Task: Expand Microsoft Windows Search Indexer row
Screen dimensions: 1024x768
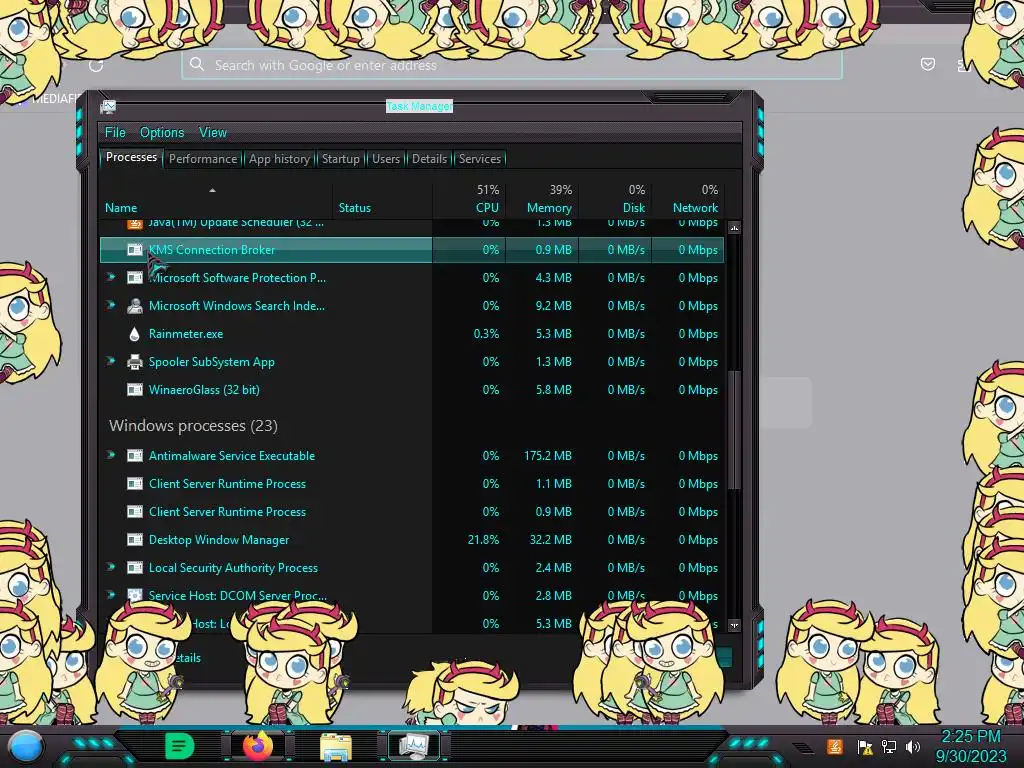Action: (x=111, y=305)
